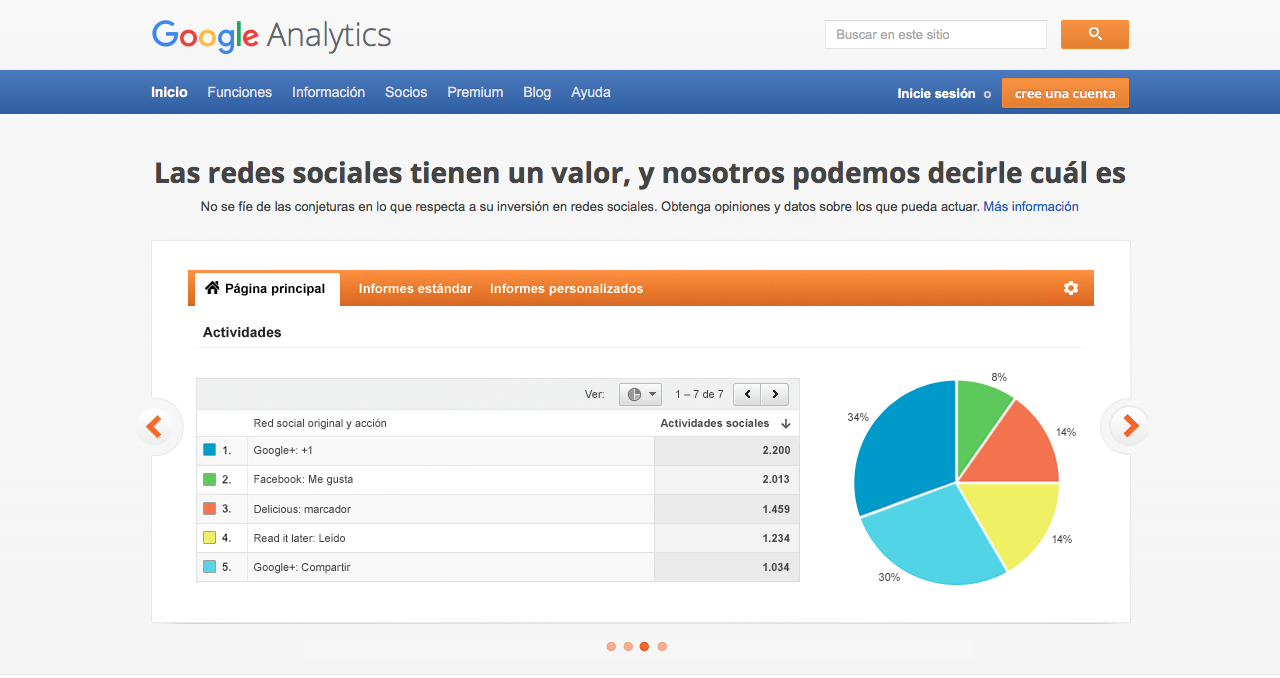Click the Google Analytics logo
The width and height of the screenshot is (1280, 678).
tap(271, 36)
